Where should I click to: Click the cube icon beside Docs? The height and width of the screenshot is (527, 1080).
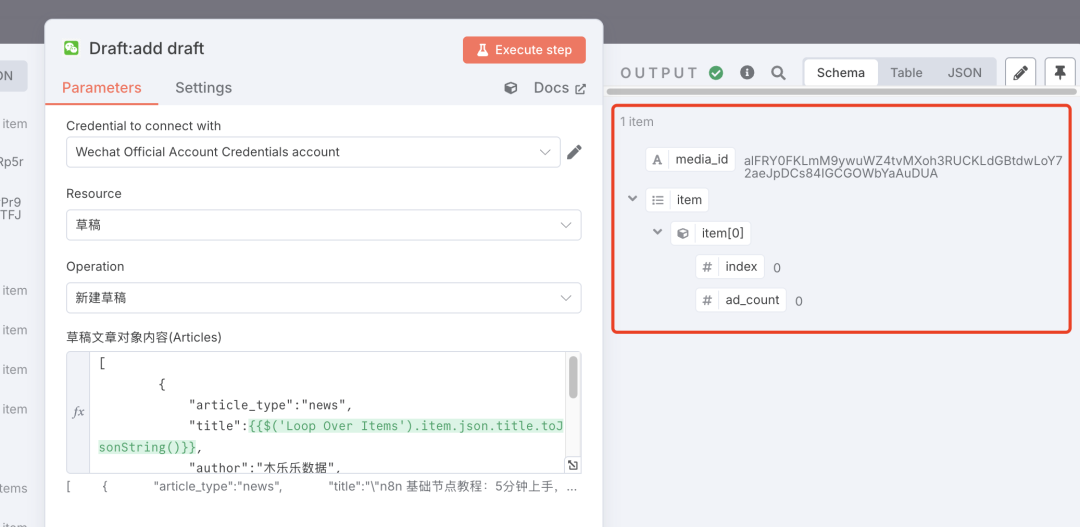[510, 88]
